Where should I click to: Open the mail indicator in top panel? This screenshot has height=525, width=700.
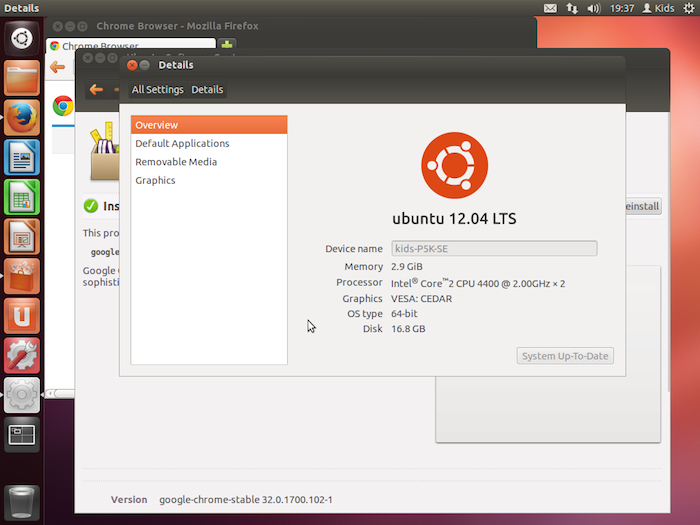coord(550,8)
